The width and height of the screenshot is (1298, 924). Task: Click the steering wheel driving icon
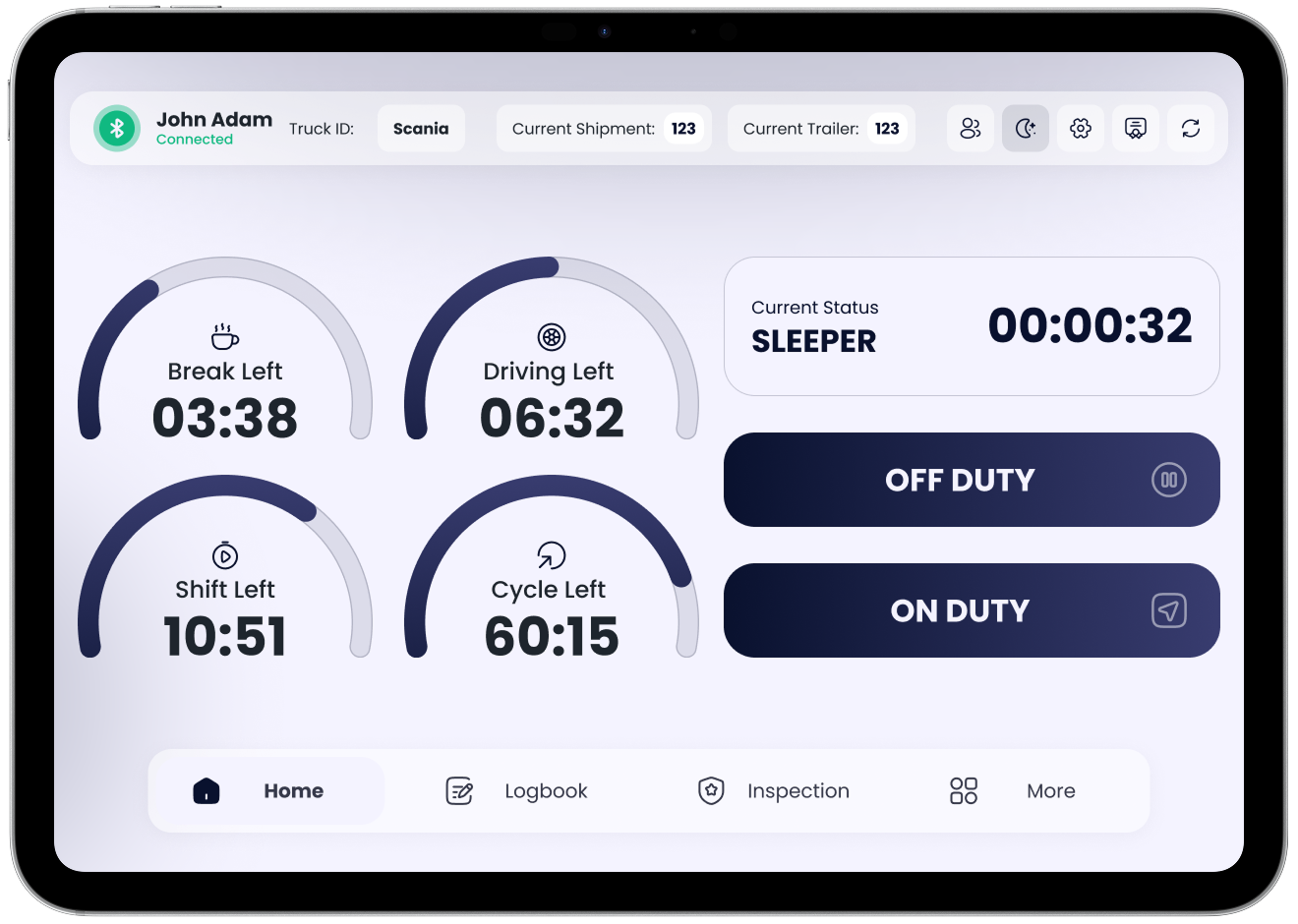552,337
